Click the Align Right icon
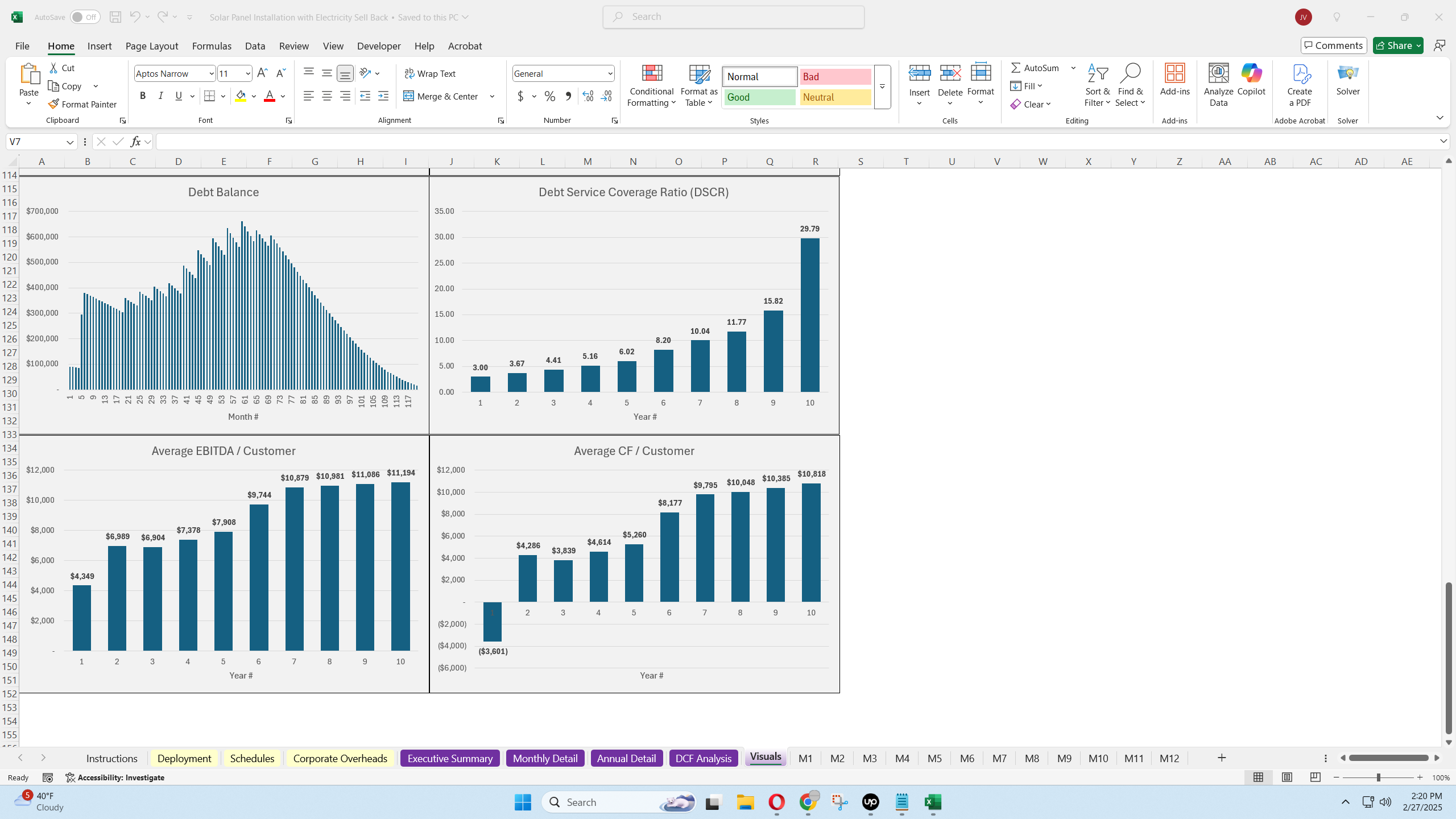 tap(345, 96)
